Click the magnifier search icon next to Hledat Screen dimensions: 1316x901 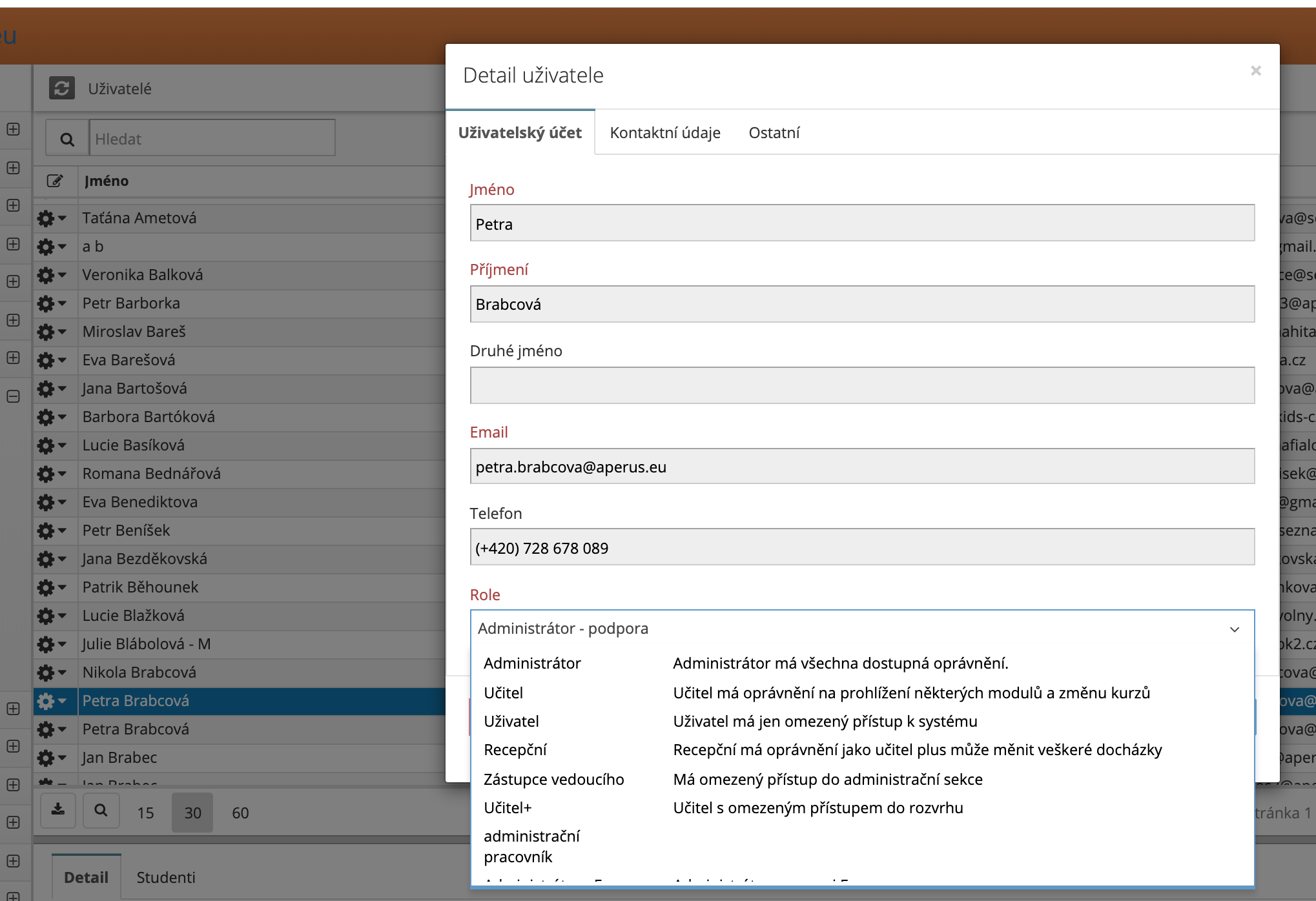67,139
